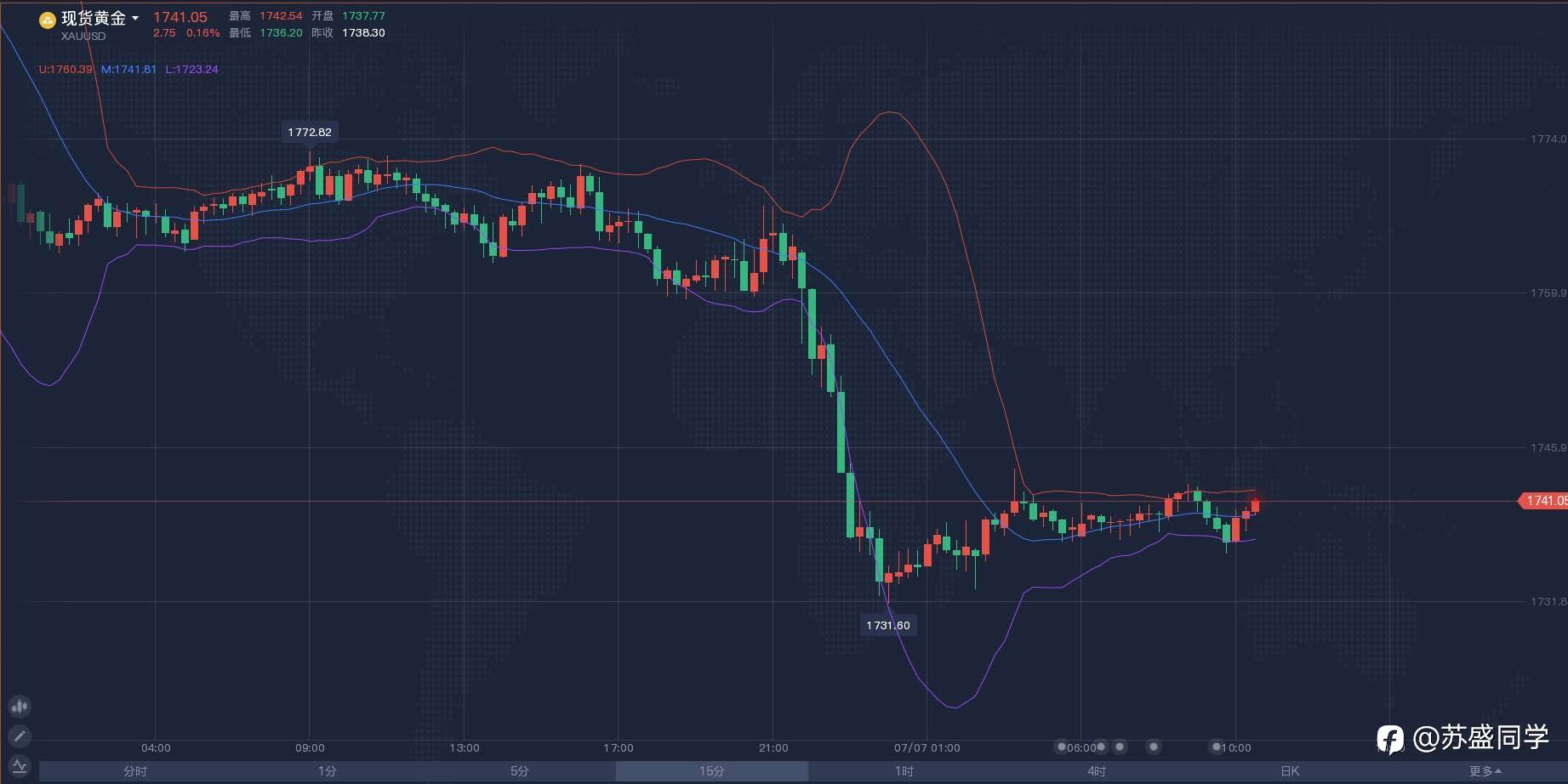Viewport: 1568px width, 784px height.
Task: Click the gold bar symbol icon
Action: (48, 20)
